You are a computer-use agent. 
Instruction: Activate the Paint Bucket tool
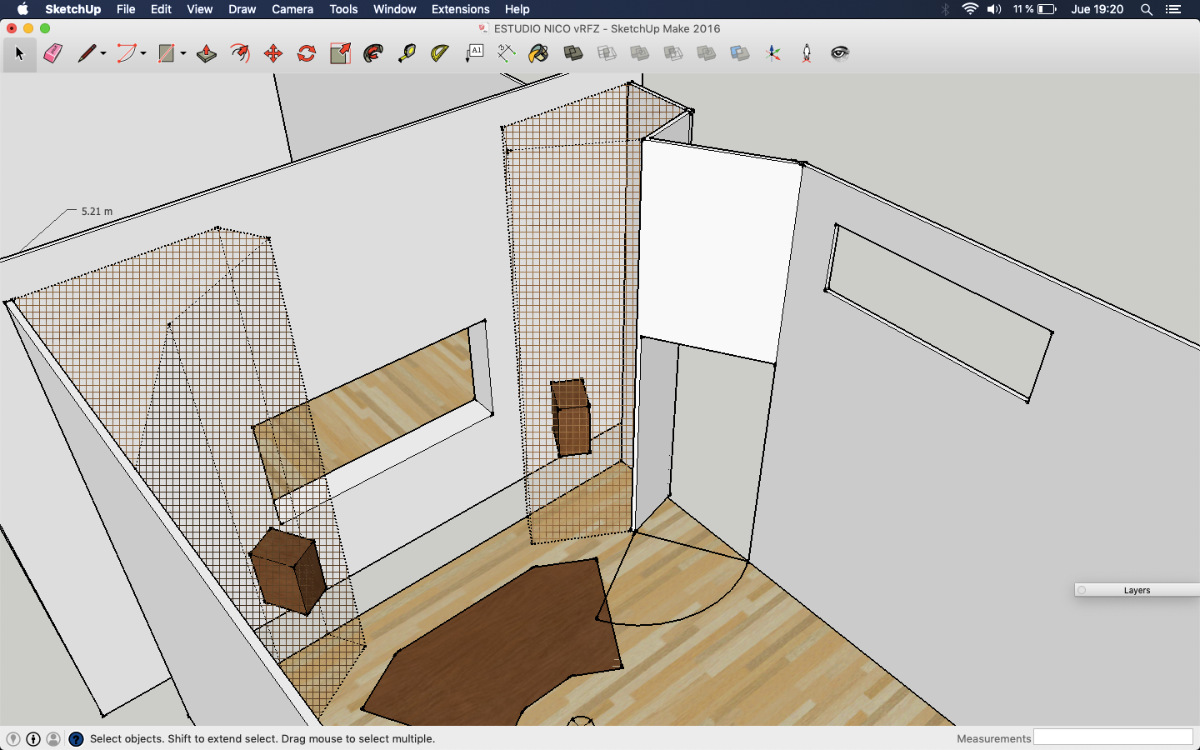tap(539, 54)
